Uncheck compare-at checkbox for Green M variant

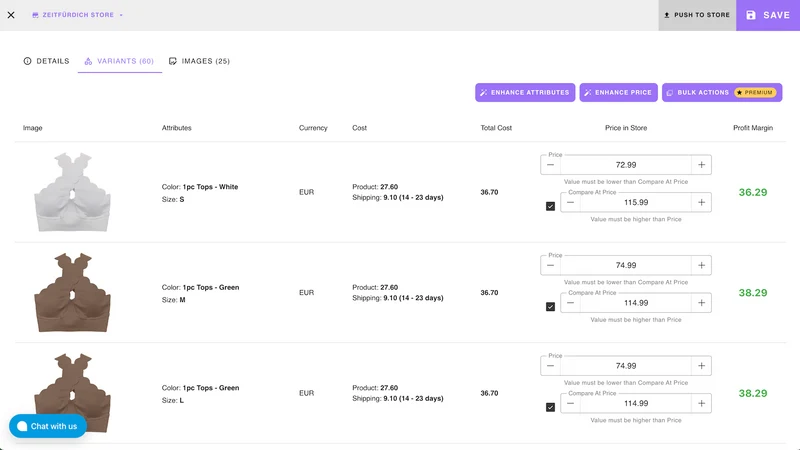pos(551,307)
